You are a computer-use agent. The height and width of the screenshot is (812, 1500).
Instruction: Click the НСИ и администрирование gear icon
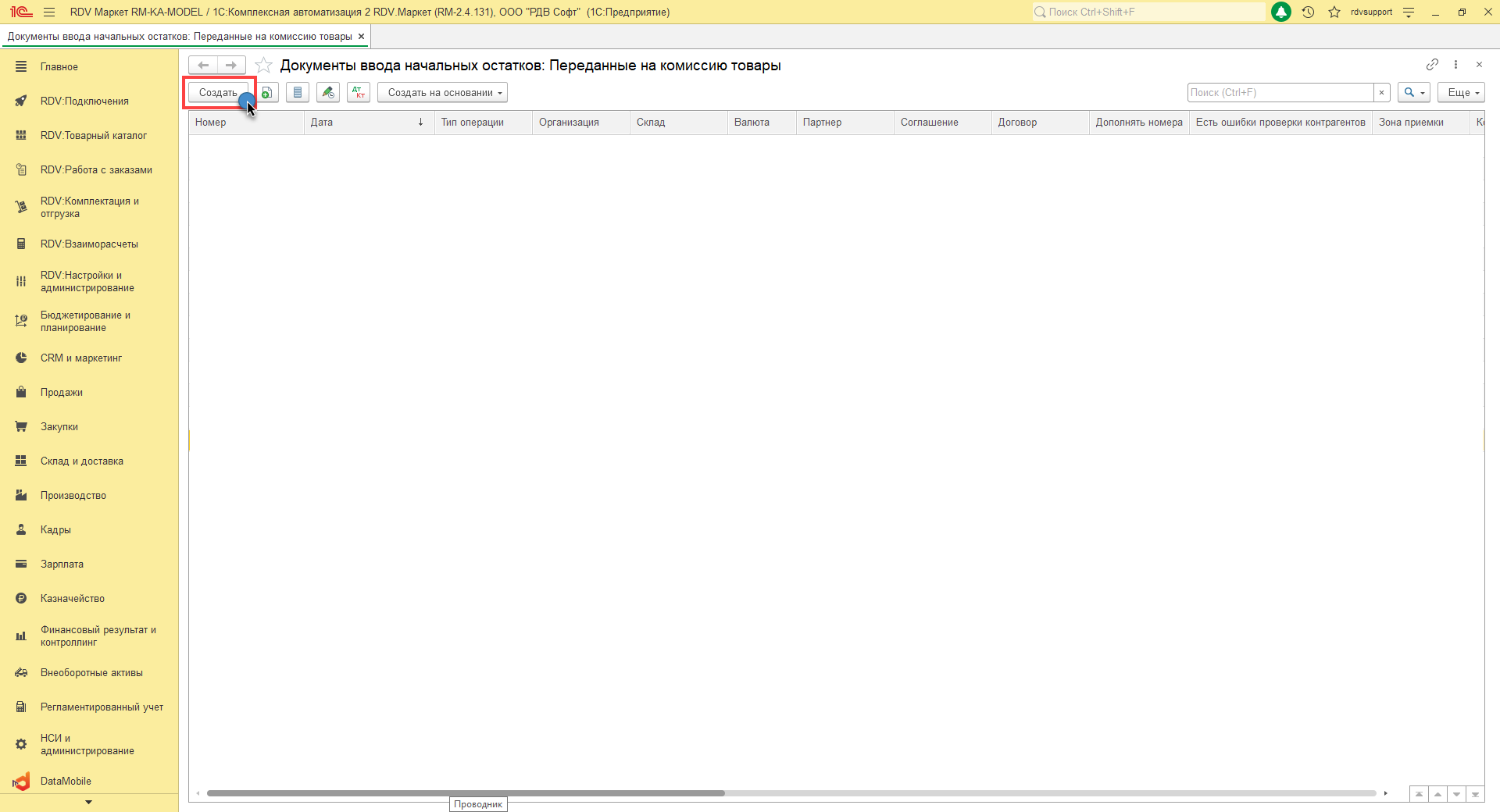click(x=21, y=744)
